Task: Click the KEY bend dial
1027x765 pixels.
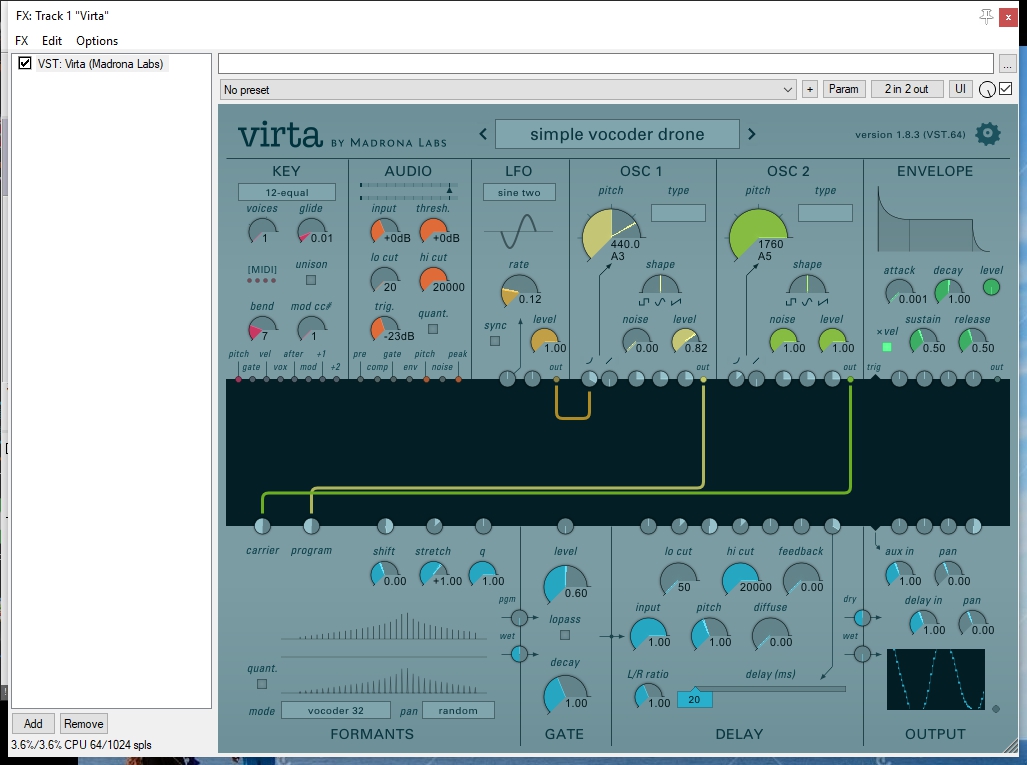Action: pyautogui.click(x=261, y=329)
